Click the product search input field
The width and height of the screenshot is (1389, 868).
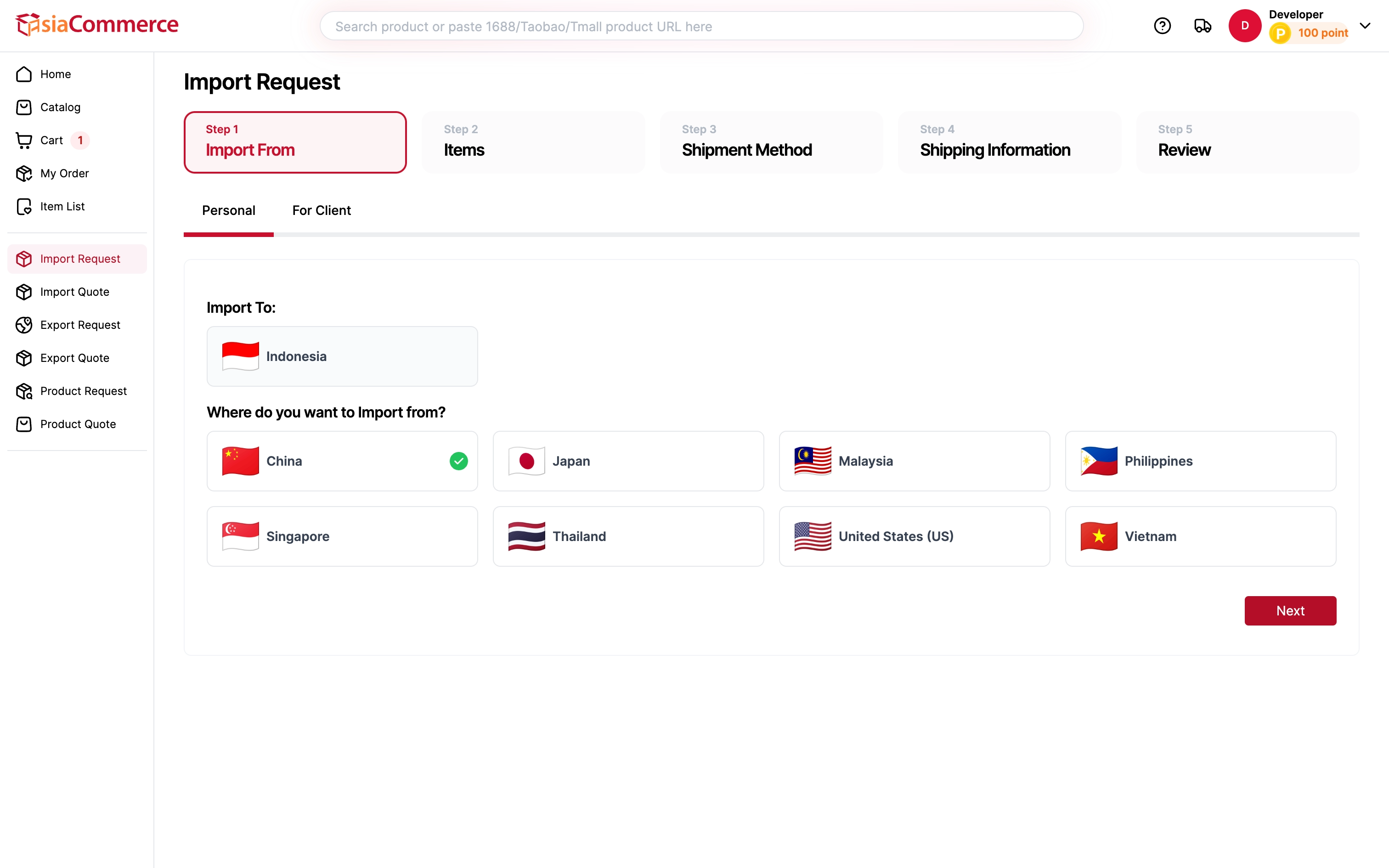click(x=701, y=27)
